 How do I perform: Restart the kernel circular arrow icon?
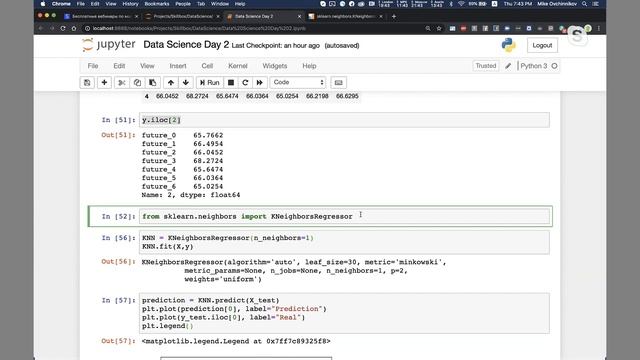pos(245,82)
